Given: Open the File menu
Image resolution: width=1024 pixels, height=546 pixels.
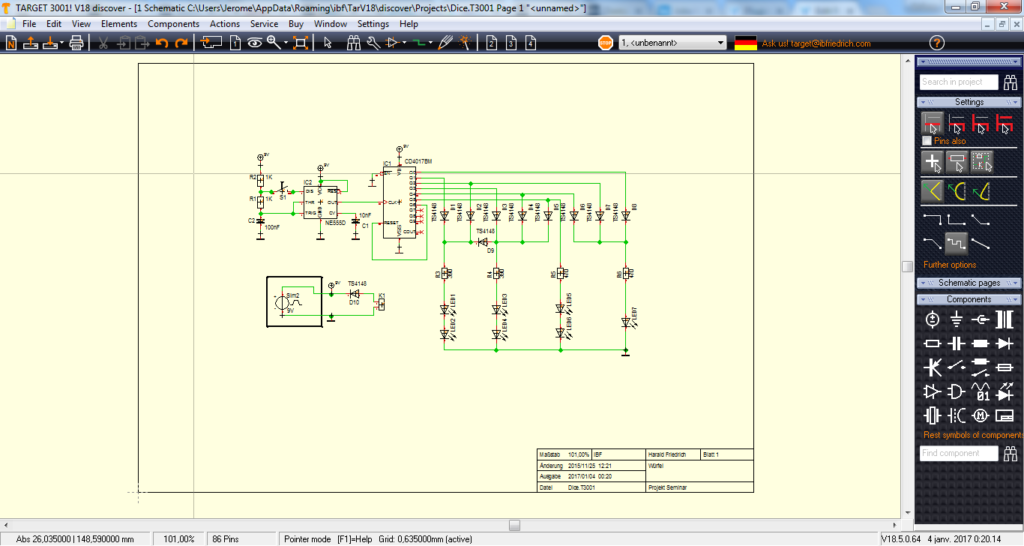Looking at the screenshot, I should click(29, 24).
